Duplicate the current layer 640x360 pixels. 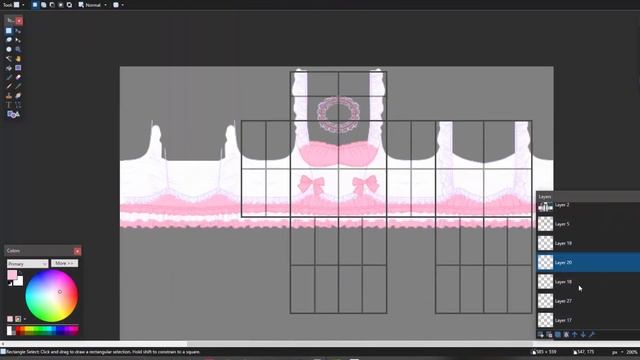[x=558, y=335]
